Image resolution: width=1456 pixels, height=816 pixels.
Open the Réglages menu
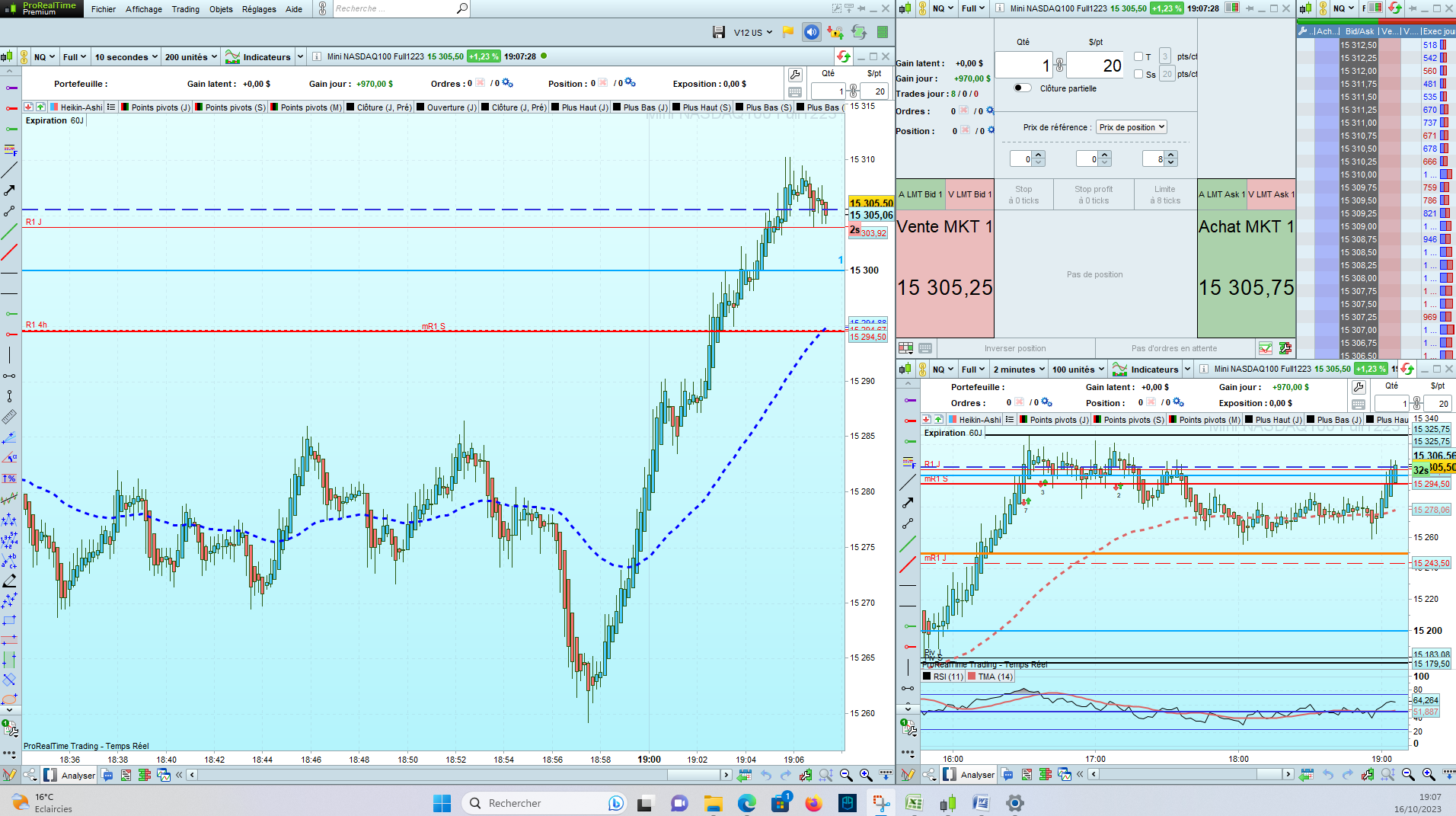point(259,9)
